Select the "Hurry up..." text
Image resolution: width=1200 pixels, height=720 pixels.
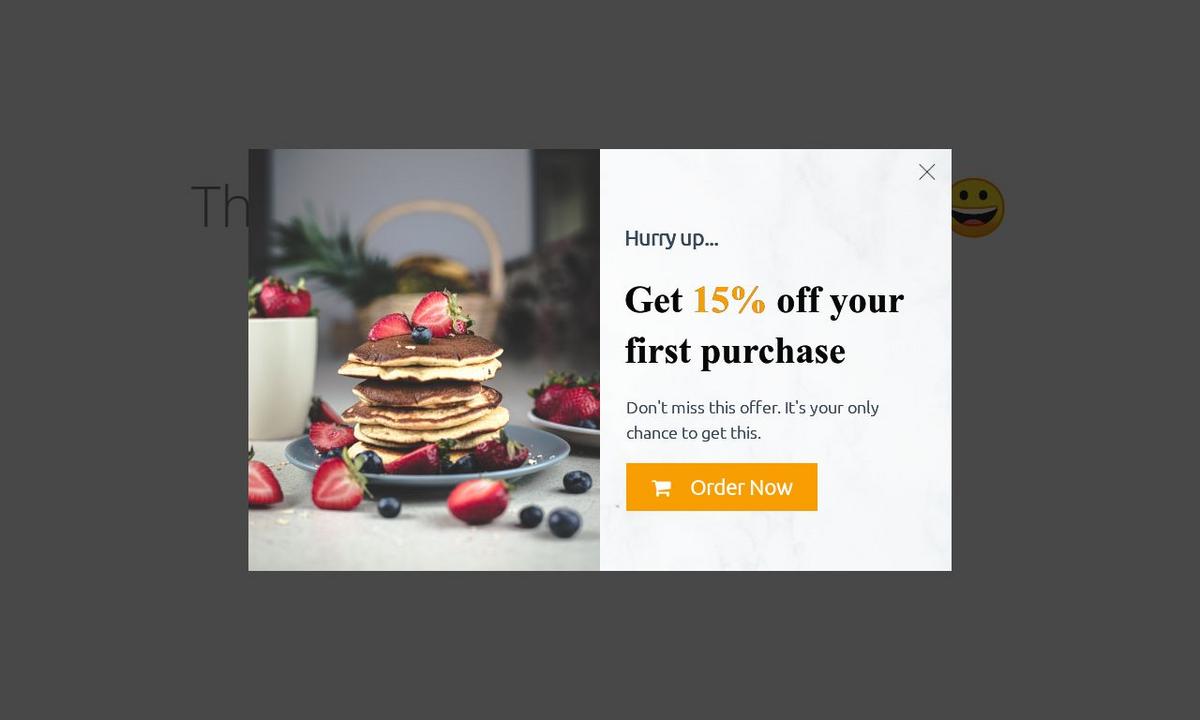coord(671,238)
